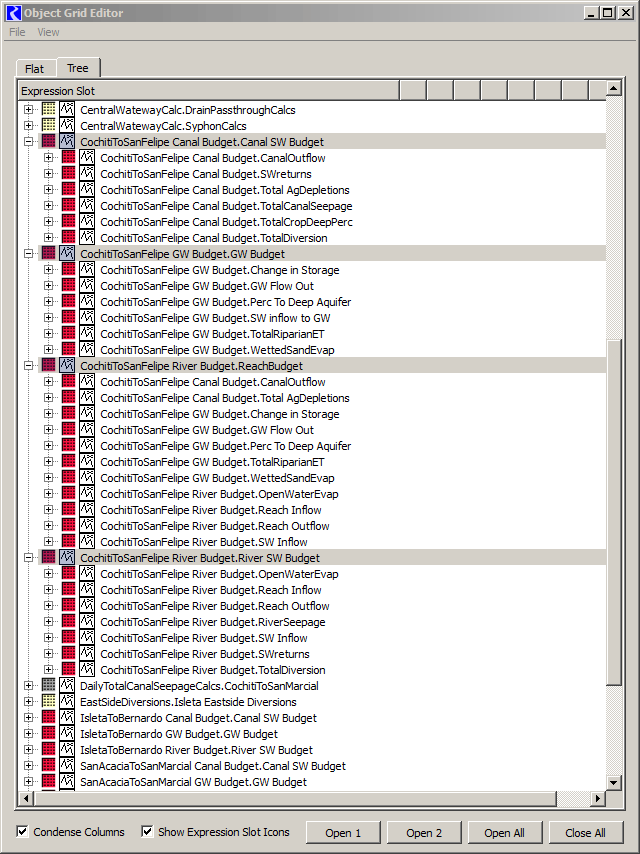Collapse the CochitiToSanFelipe GW Budget.GW Budget node

(28, 254)
